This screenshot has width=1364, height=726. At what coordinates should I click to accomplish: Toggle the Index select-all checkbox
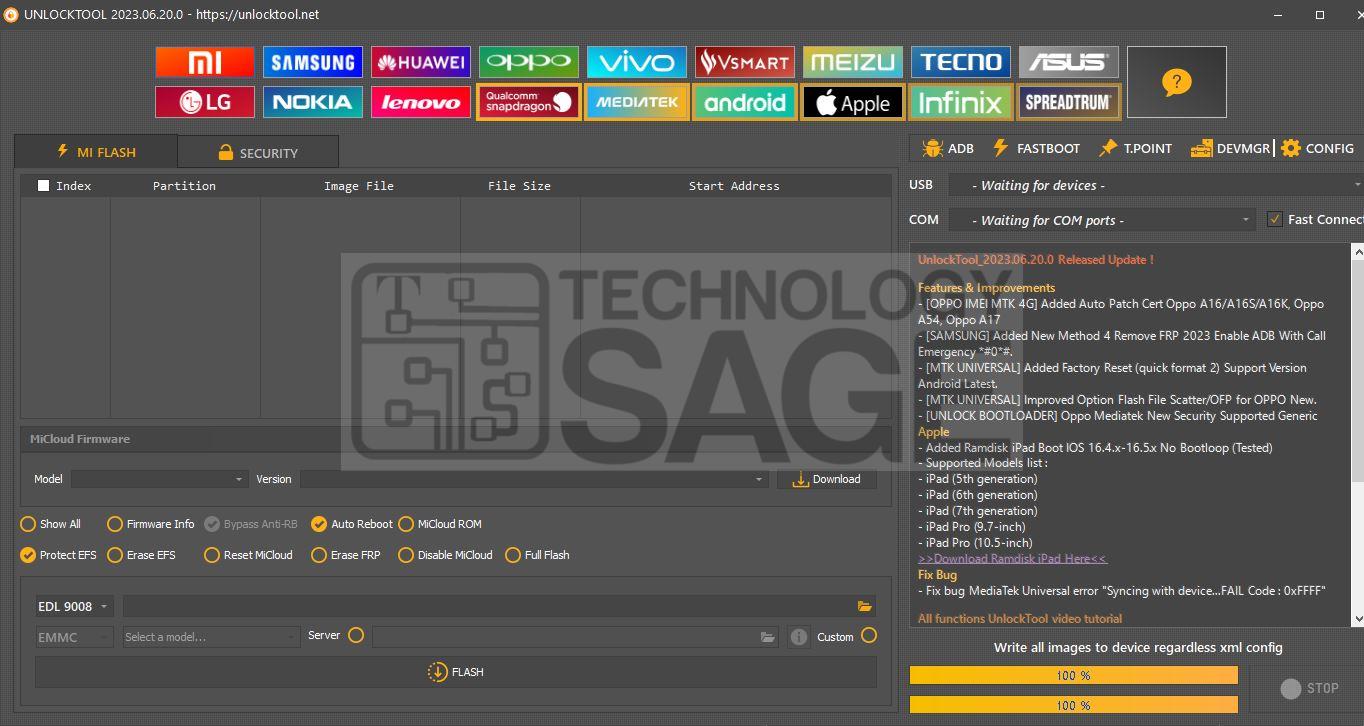[x=43, y=185]
